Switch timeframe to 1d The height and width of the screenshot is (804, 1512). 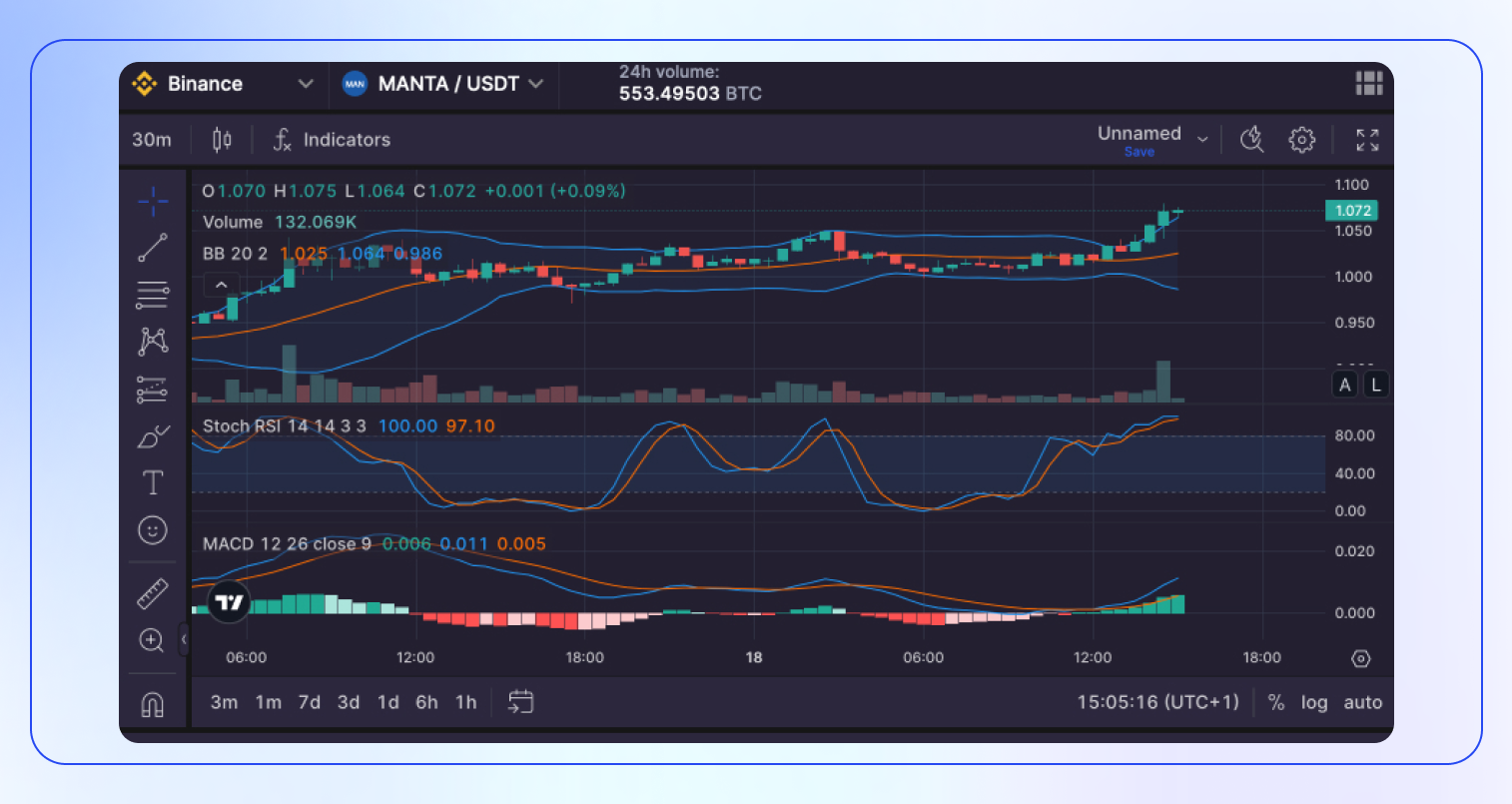[x=387, y=702]
